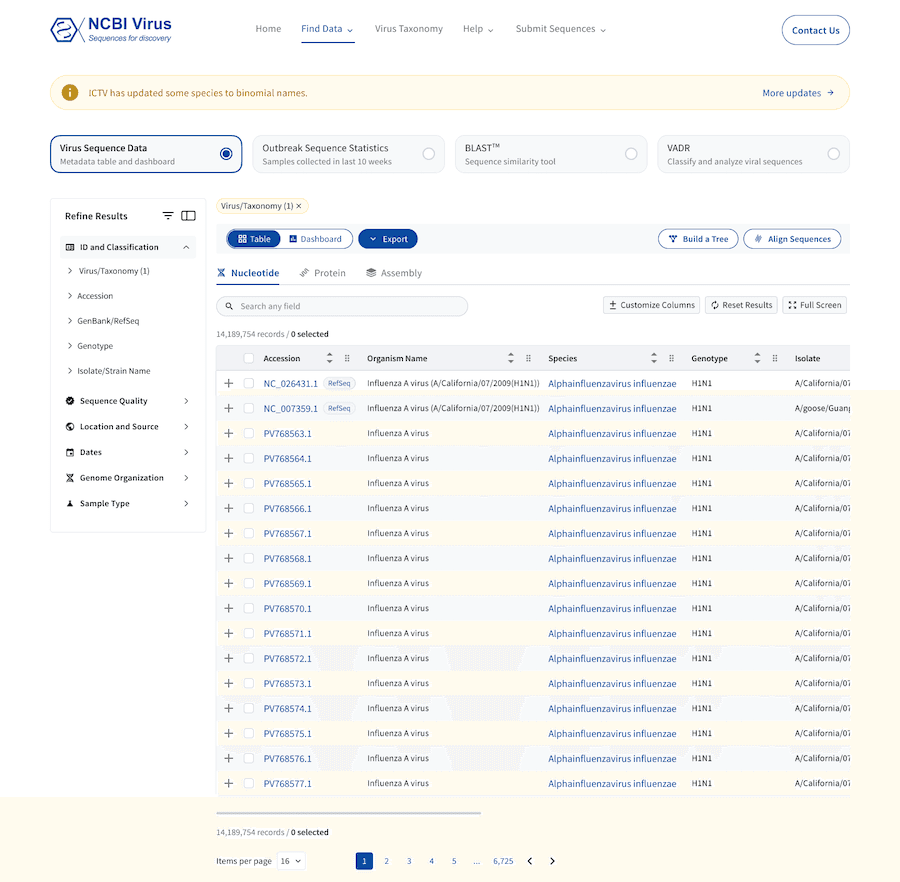Go to page 3 in pagination
900x882 pixels.
(409, 861)
